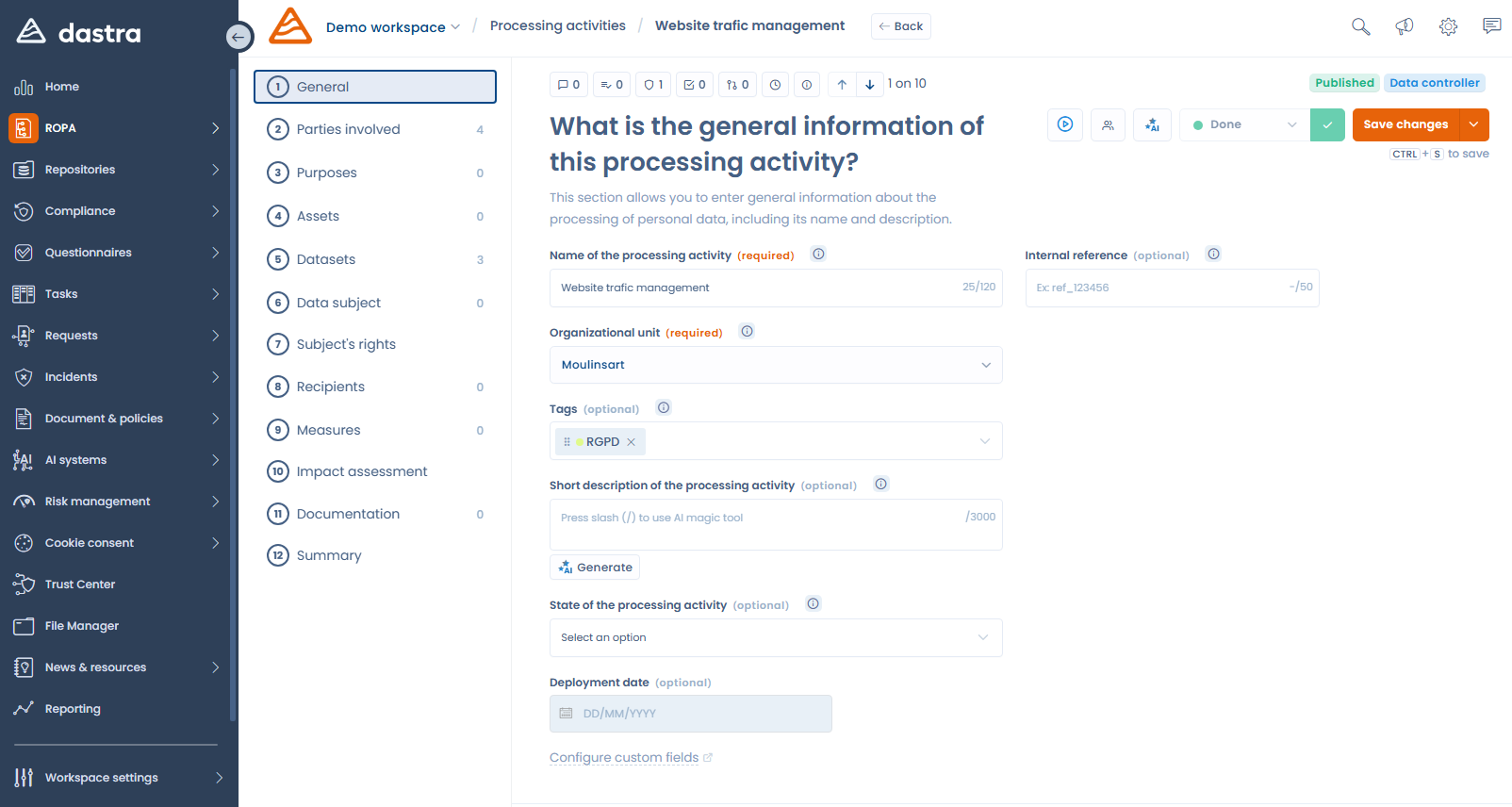The width and height of the screenshot is (1512, 807).
Task: Click info icon next to Organizational unit
Action: [x=747, y=331]
